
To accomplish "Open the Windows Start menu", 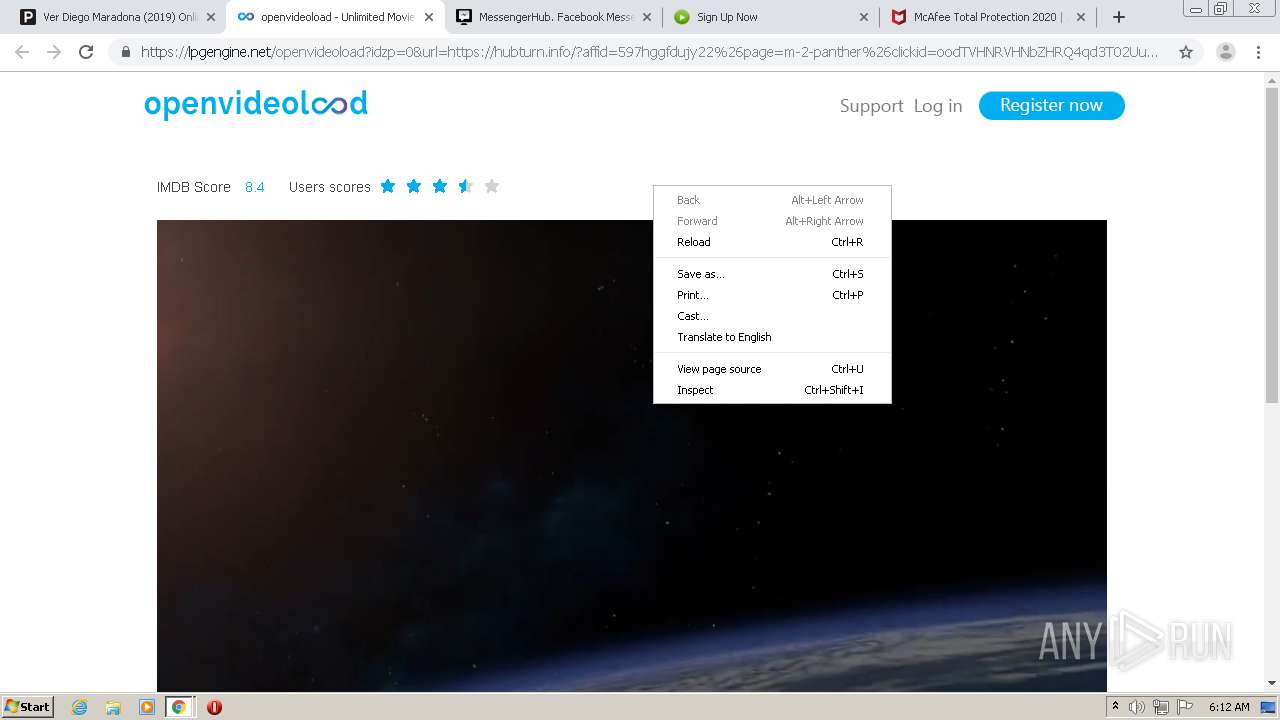I will pyautogui.click(x=28, y=706).
